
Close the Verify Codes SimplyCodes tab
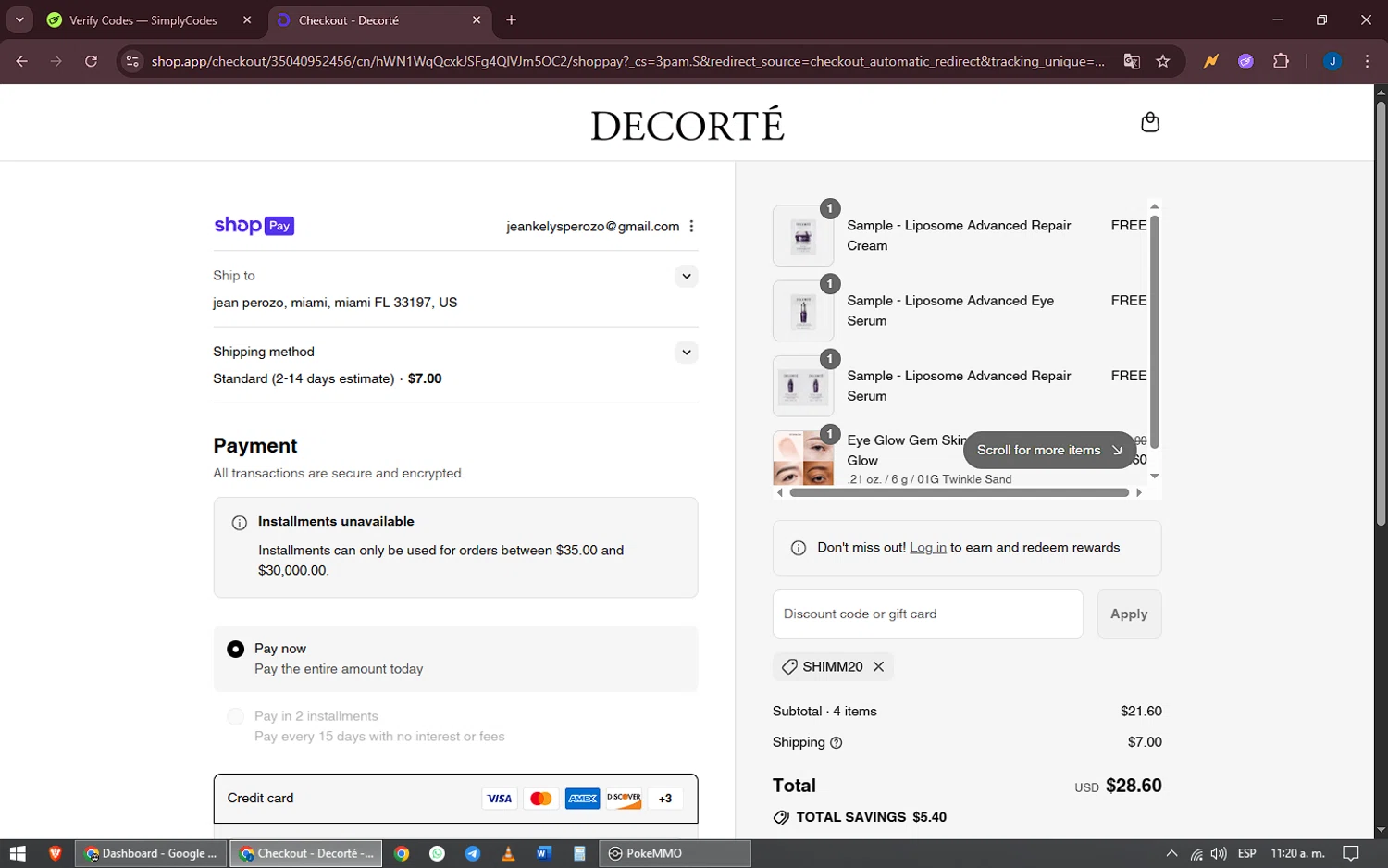247,19
